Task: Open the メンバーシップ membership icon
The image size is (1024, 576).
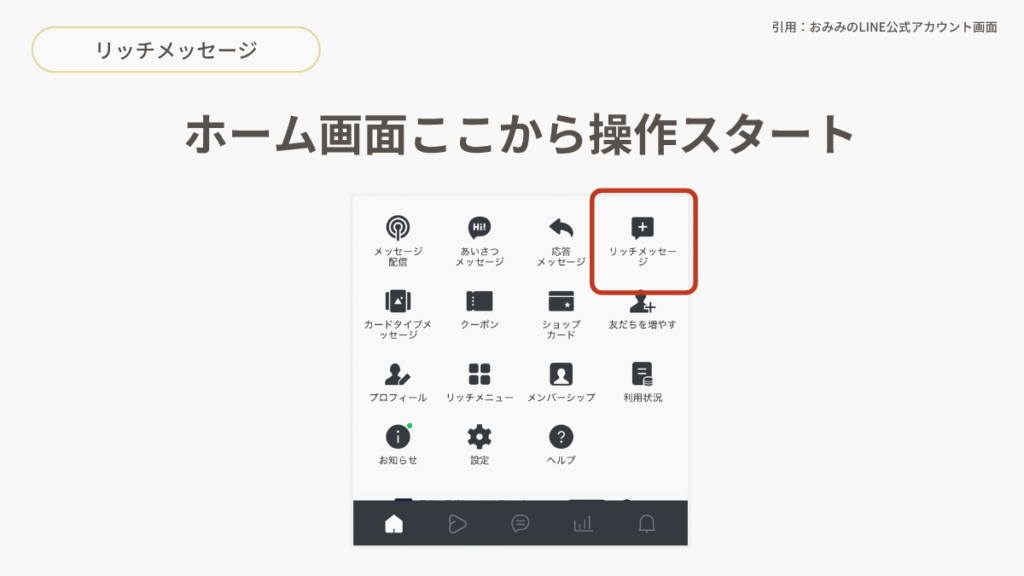Action: point(561,375)
